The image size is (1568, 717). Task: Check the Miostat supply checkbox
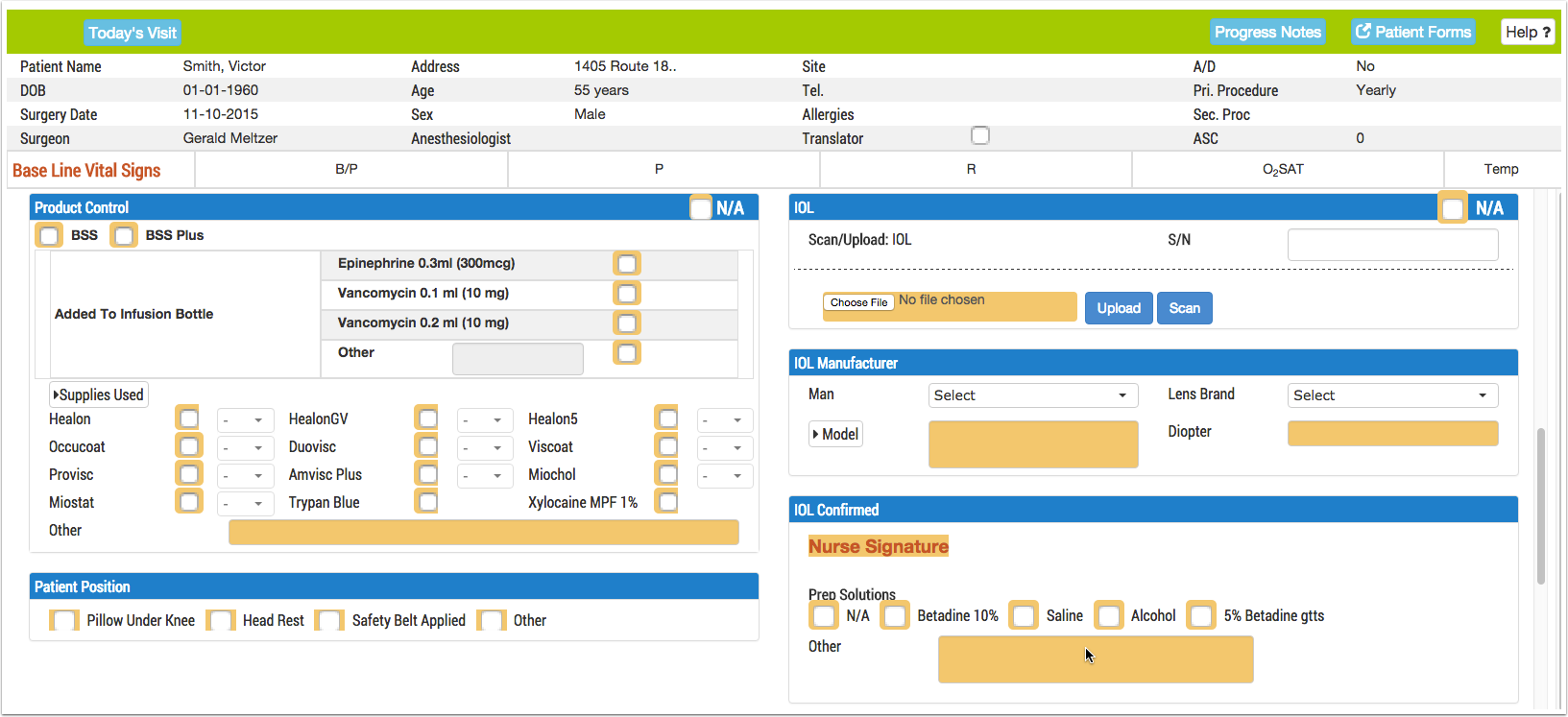click(x=189, y=502)
